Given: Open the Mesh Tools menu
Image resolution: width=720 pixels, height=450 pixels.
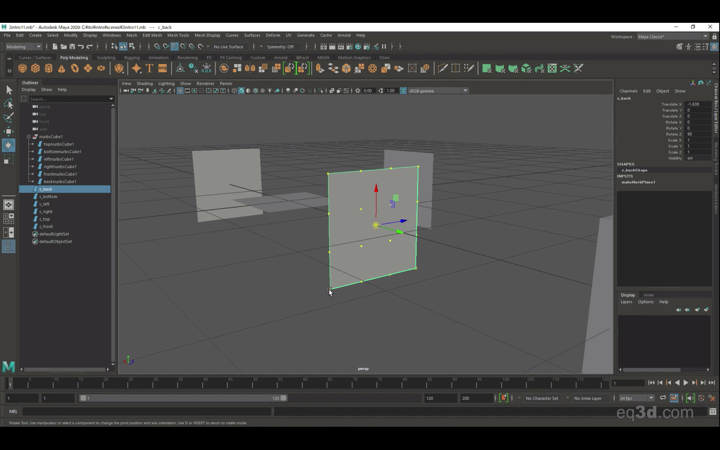Looking at the screenshot, I should 178,35.
